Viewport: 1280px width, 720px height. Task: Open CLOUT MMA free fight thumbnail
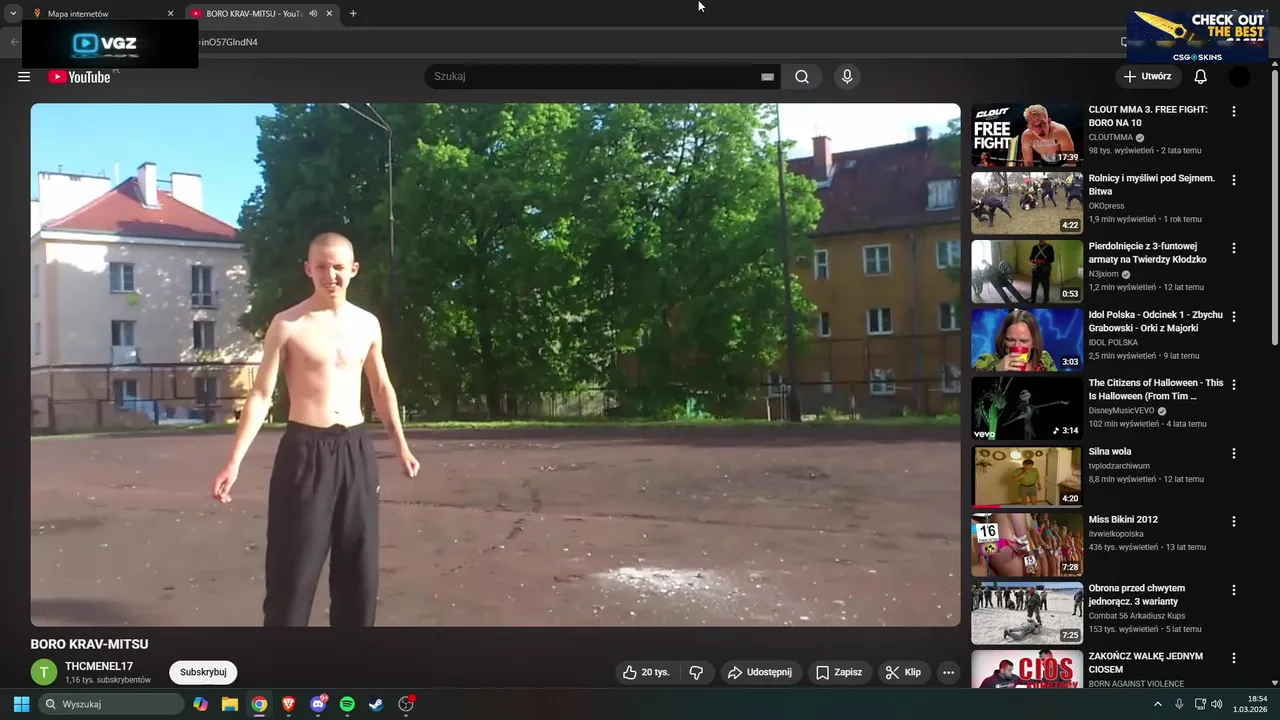pyautogui.click(x=1027, y=135)
